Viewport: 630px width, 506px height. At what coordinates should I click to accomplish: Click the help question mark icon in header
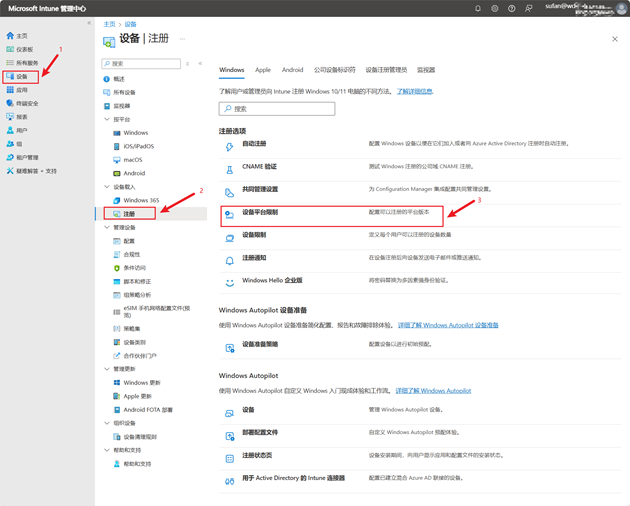coord(511,8)
